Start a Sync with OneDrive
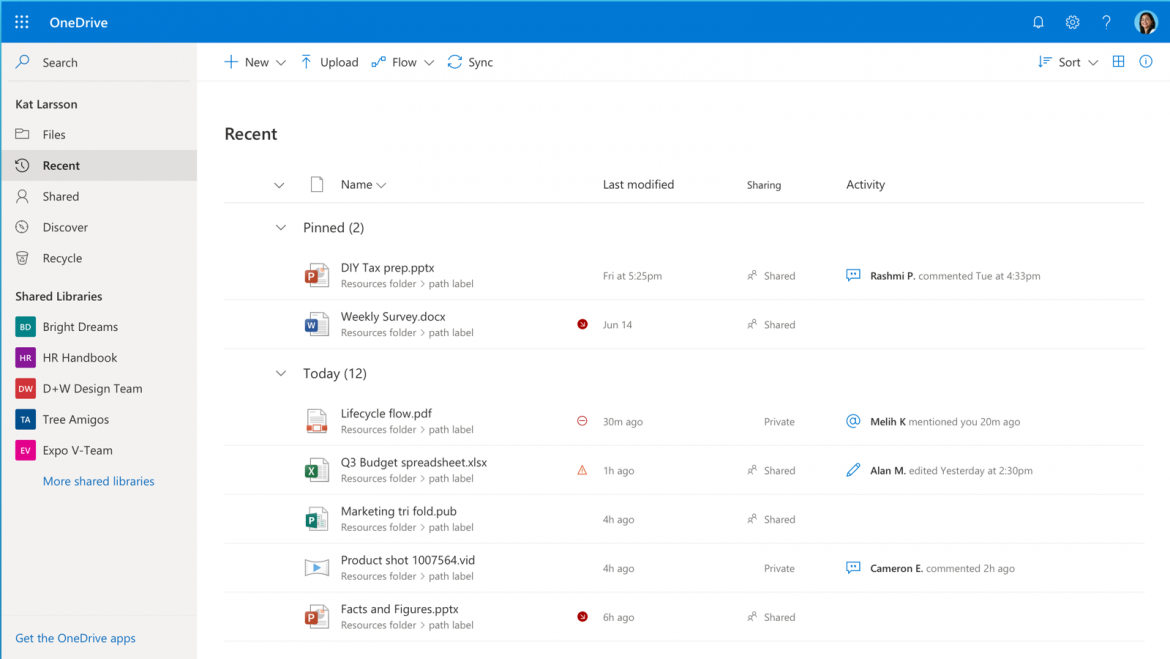The width and height of the screenshot is (1170, 659). click(x=470, y=61)
